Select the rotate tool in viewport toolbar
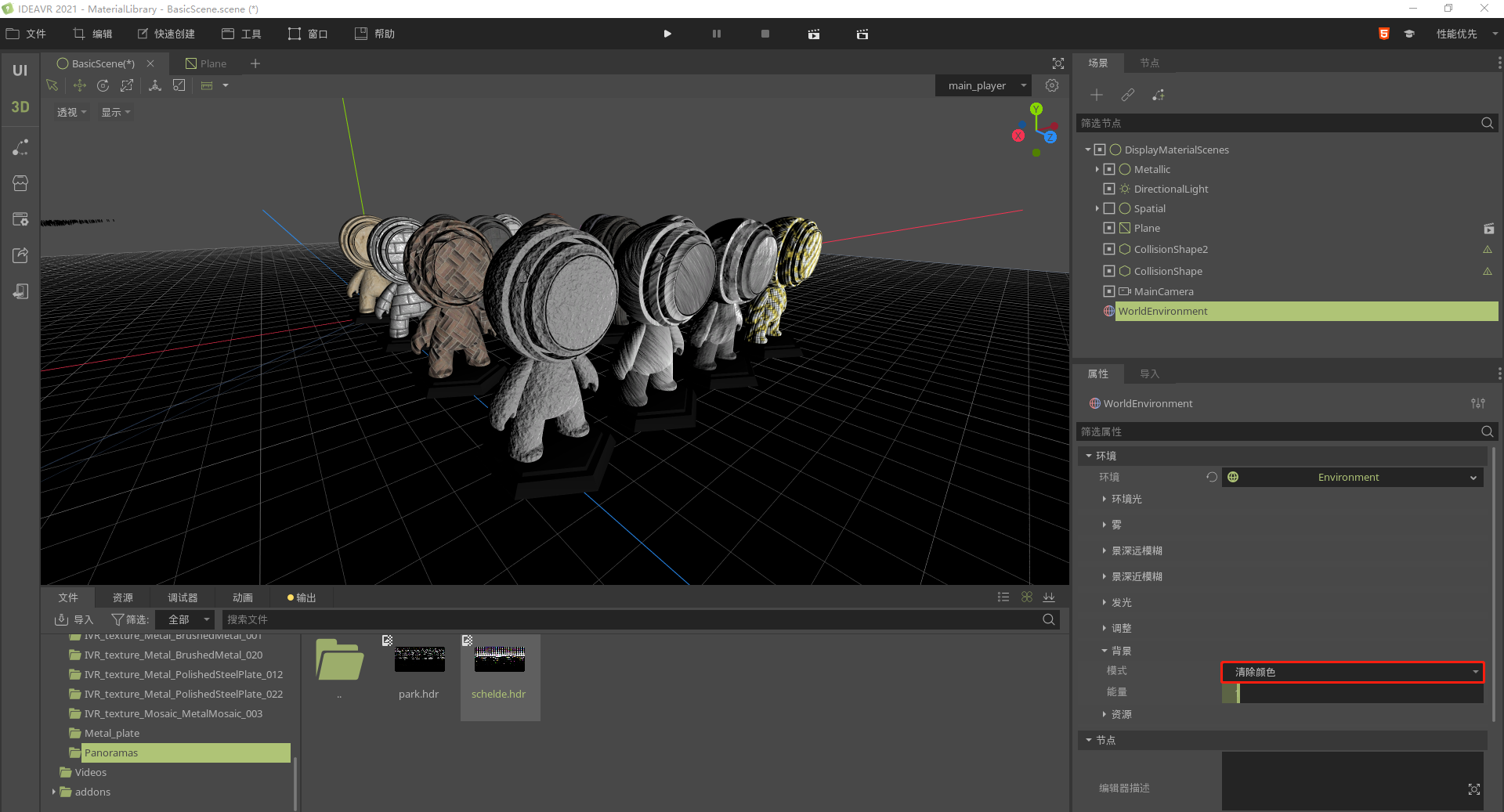This screenshot has height=812, width=1504. coord(103,85)
